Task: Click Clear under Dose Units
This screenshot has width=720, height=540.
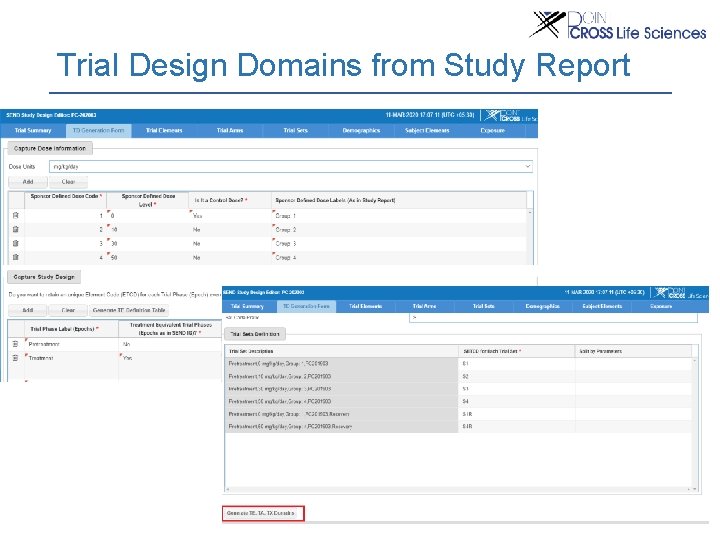Action: pyautogui.click(x=68, y=182)
